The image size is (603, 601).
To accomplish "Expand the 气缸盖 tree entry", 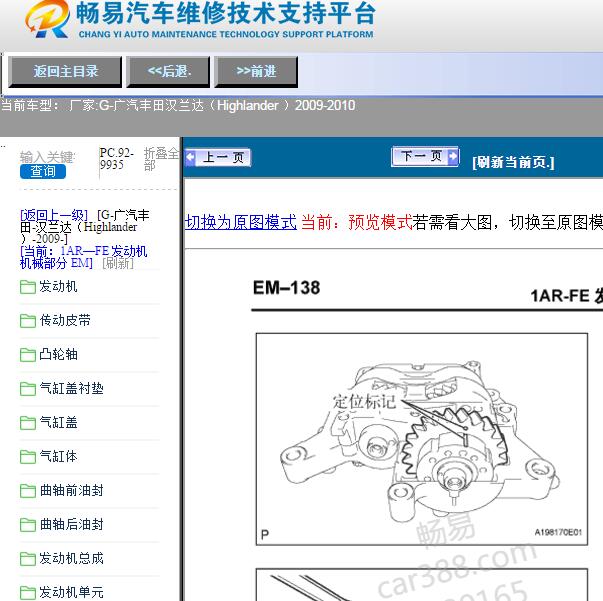I will (58, 422).
